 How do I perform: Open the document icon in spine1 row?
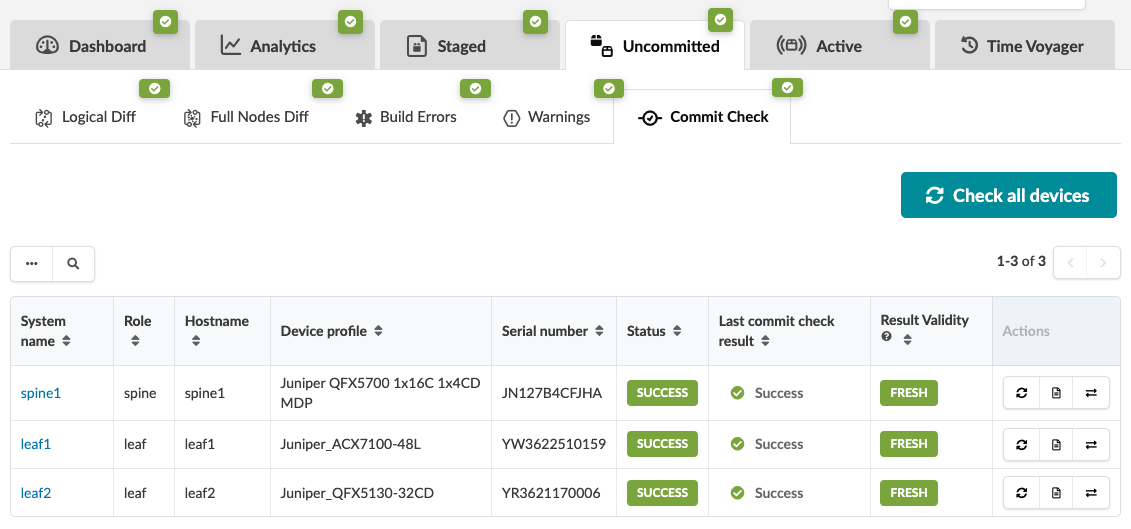coord(1056,393)
